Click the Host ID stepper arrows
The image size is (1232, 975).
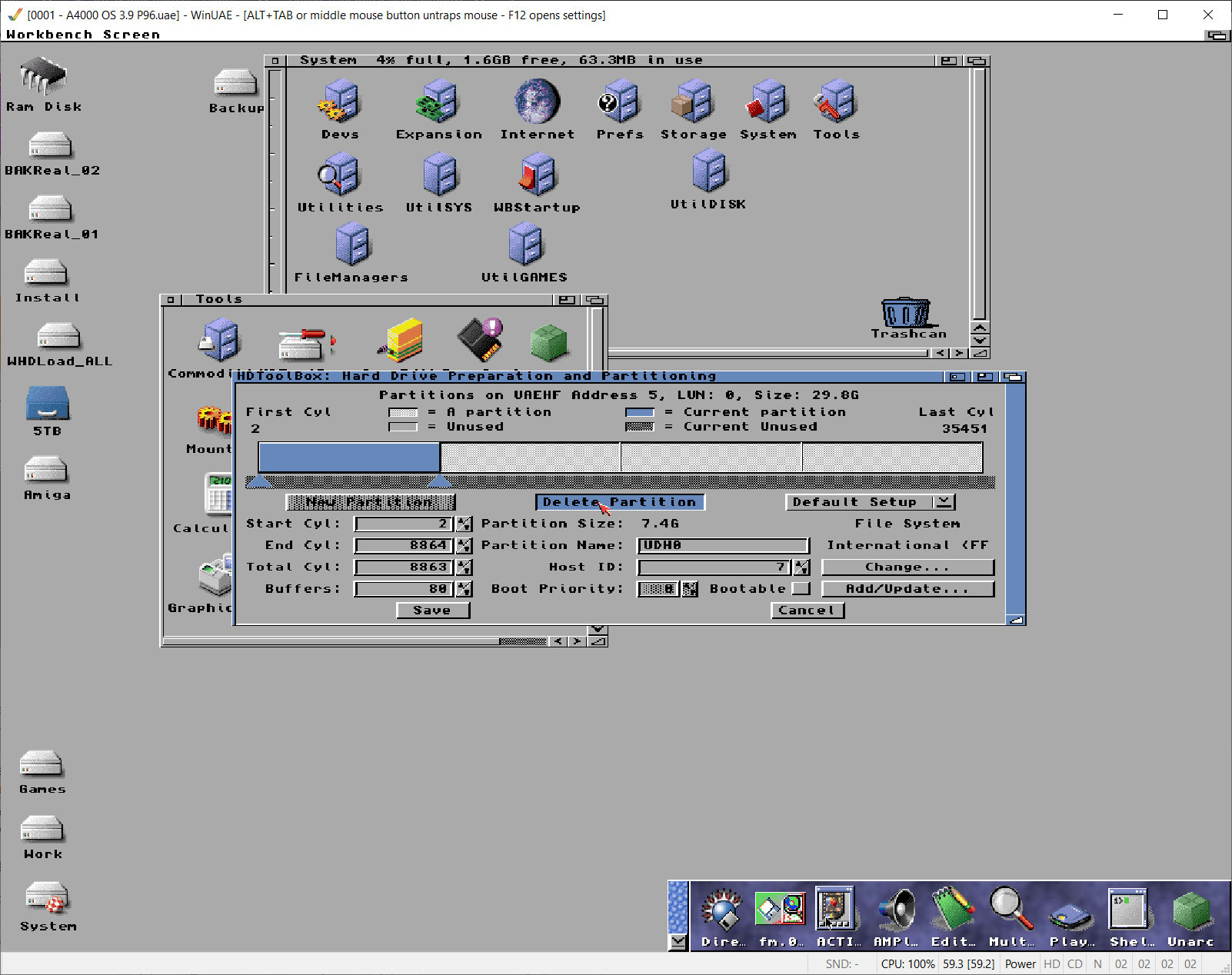[x=801, y=567]
